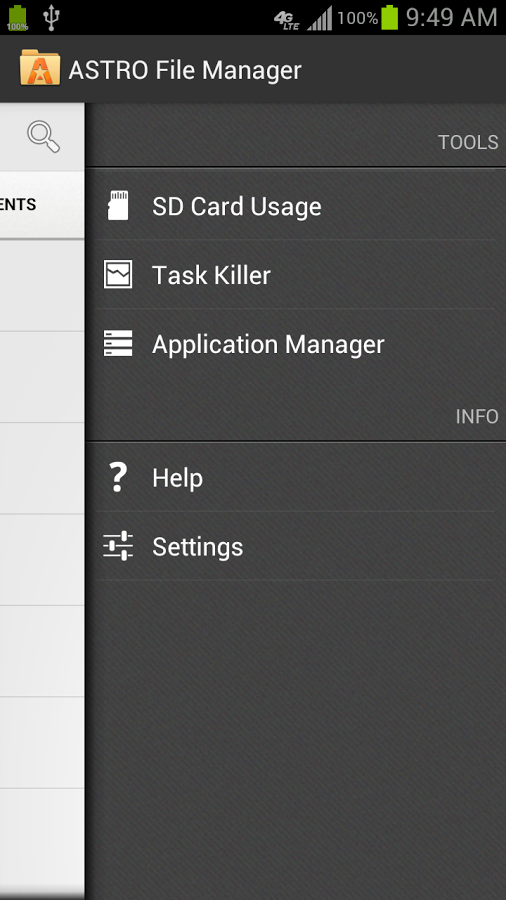The width and height of the screenshot is (506, 900).
Task: Open the search magnifier icon
Action: [44, 137]
